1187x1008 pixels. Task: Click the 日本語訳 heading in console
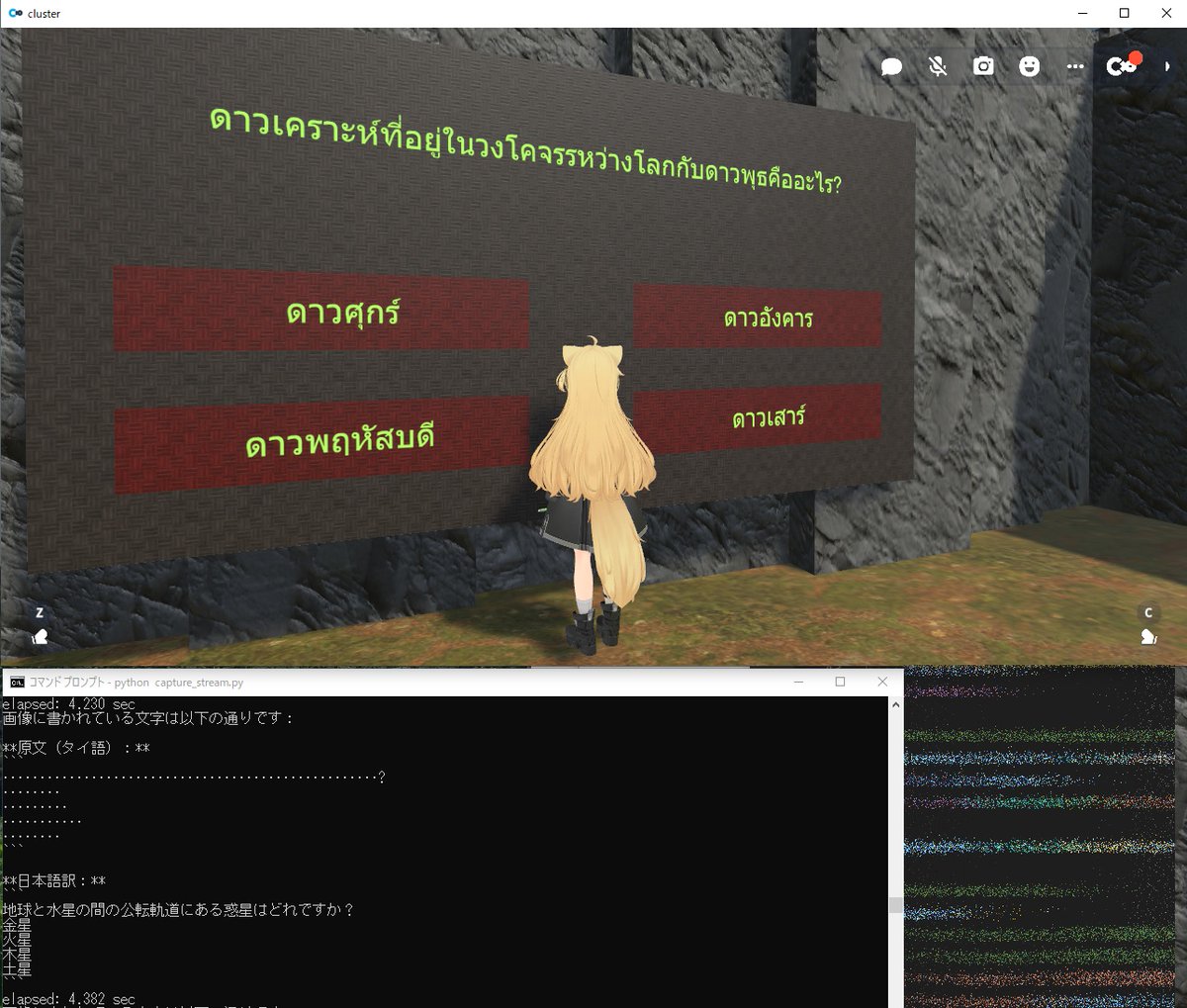point(53,880)
